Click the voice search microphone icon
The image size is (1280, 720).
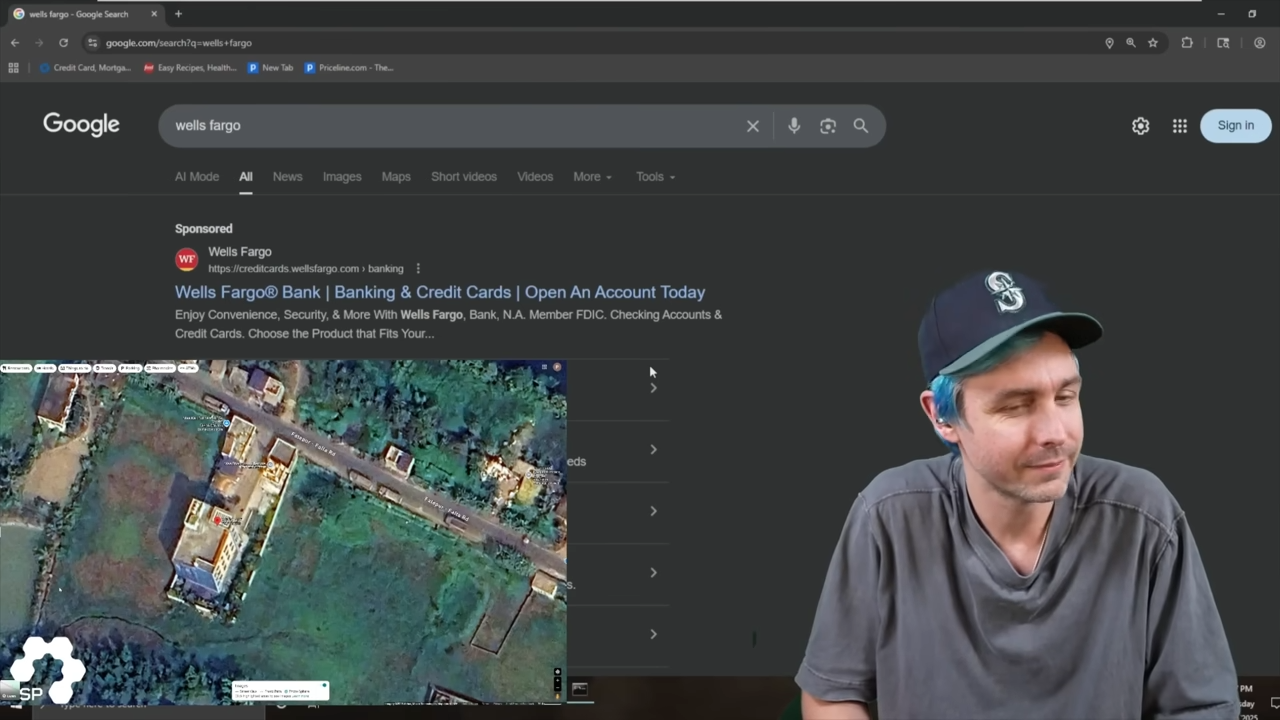click(794, 126)
